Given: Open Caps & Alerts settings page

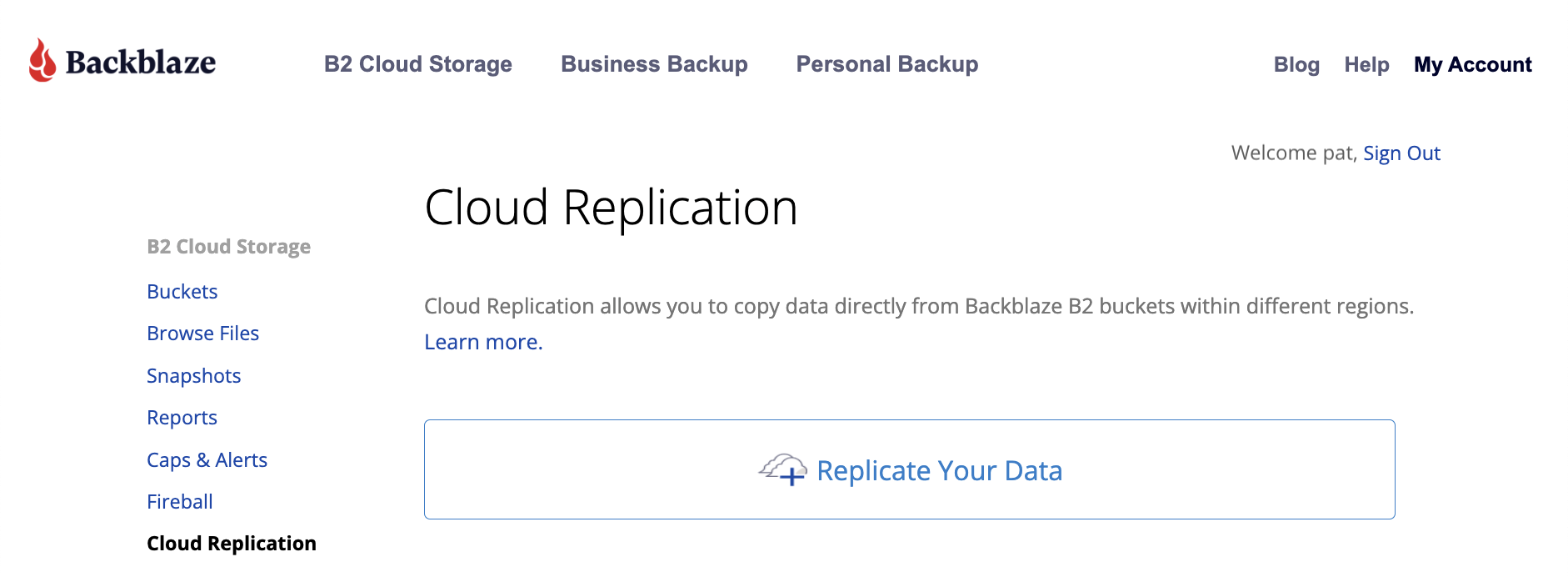Looking at the screenshot, I should (207, 460).
